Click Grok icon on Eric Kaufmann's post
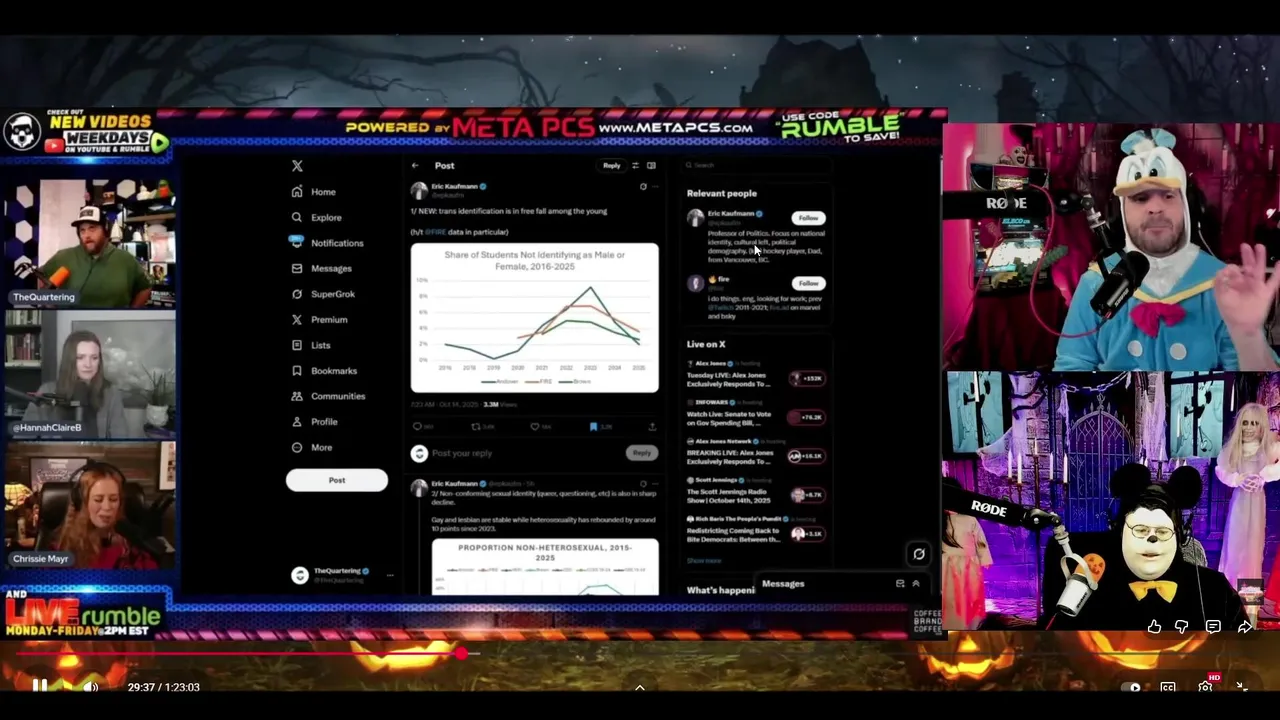 [643, 187]
